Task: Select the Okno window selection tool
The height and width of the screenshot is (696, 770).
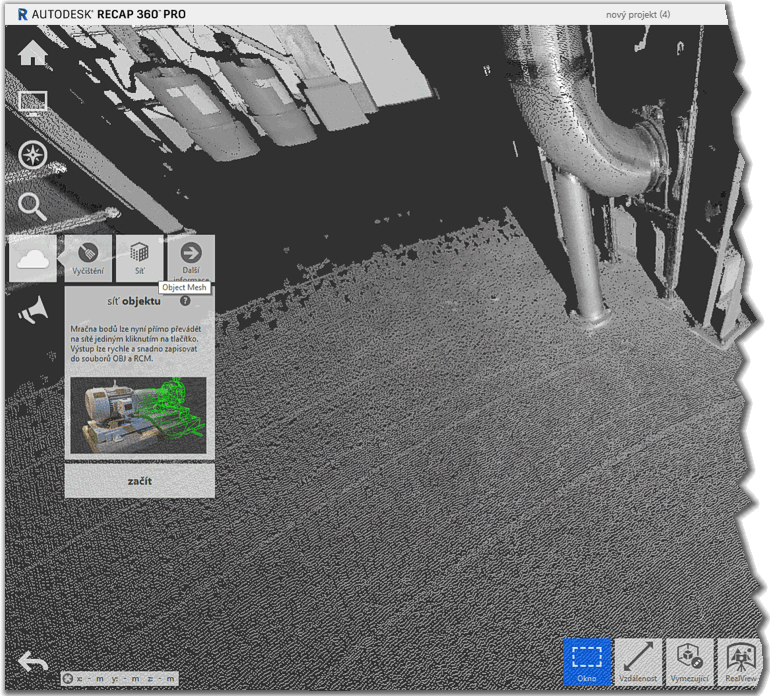Action: [x=587, y=662]
